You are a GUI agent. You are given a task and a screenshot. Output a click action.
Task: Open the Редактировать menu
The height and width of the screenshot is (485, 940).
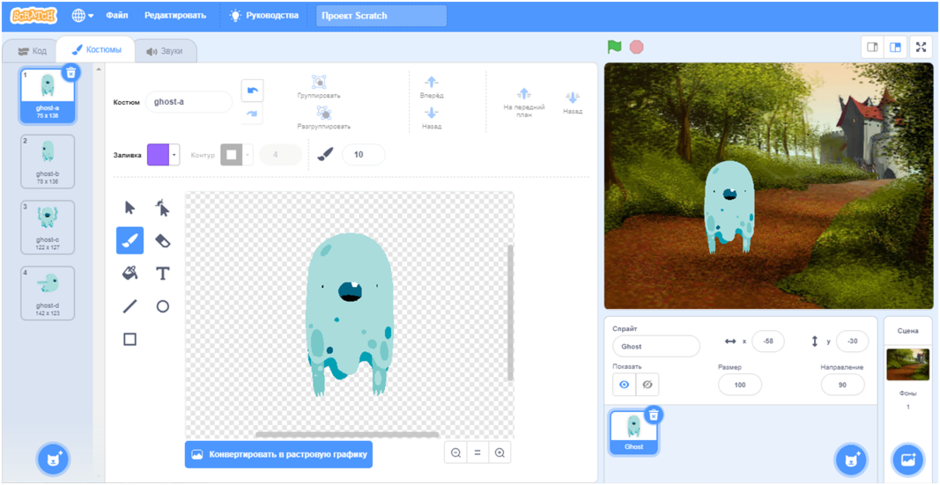[x=175, y=16]
